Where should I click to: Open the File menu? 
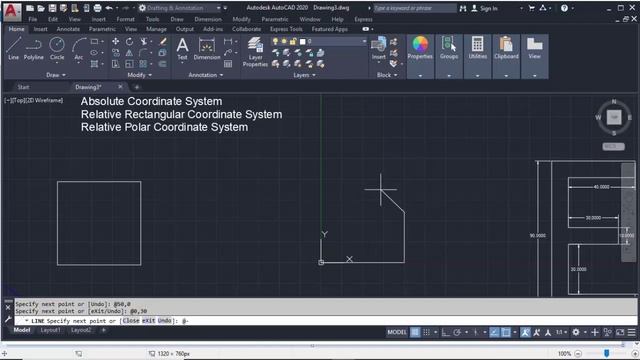[33, 19]
